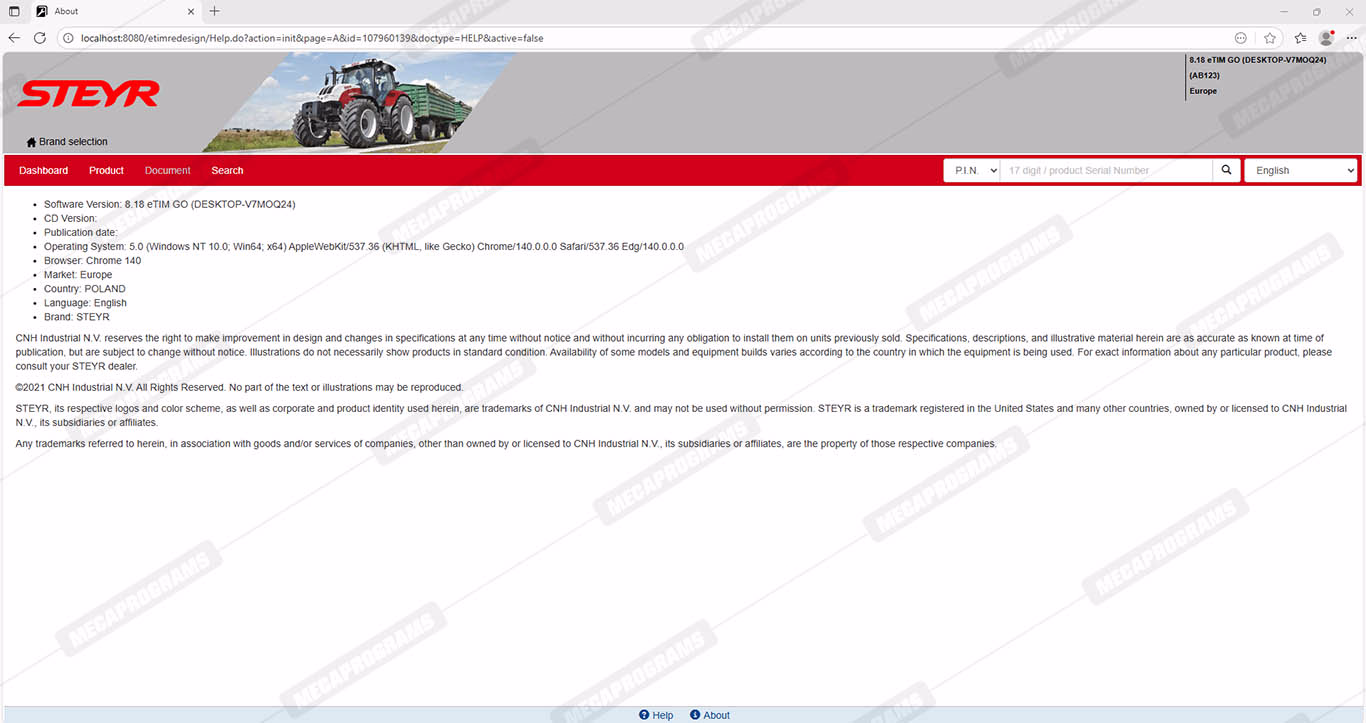Open the browser Settings and more menu
Screen dimensions: 1366x723
(x=1351, y=38)
